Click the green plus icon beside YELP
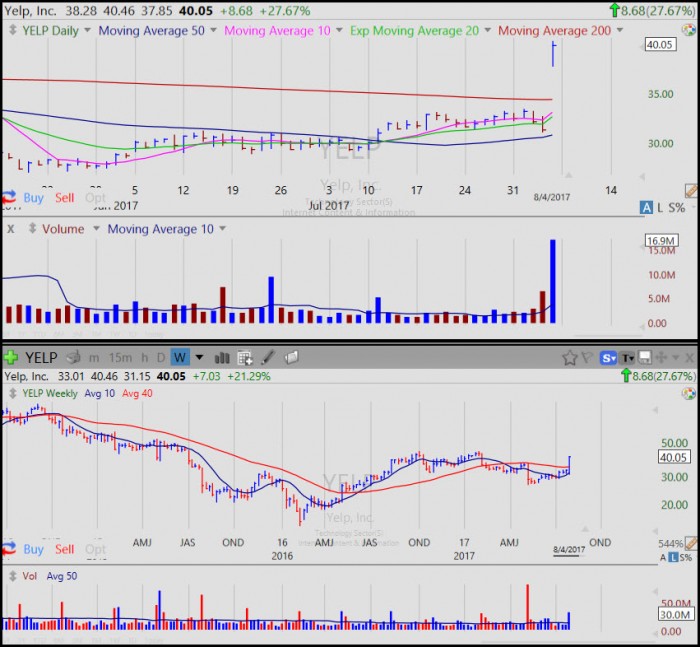The width and height of the screenshot is (700, 647). click(10, 358)
